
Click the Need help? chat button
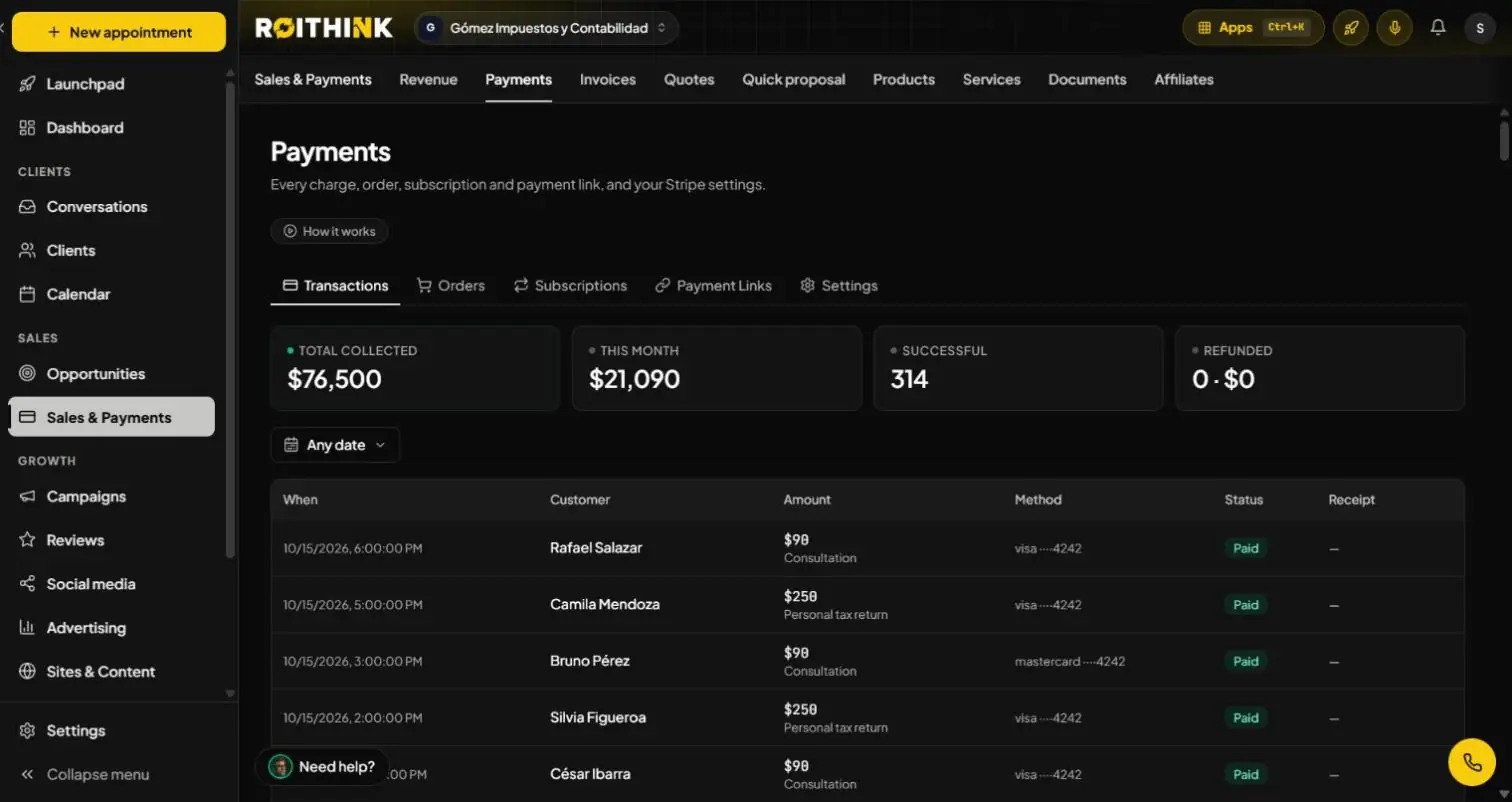322,767
